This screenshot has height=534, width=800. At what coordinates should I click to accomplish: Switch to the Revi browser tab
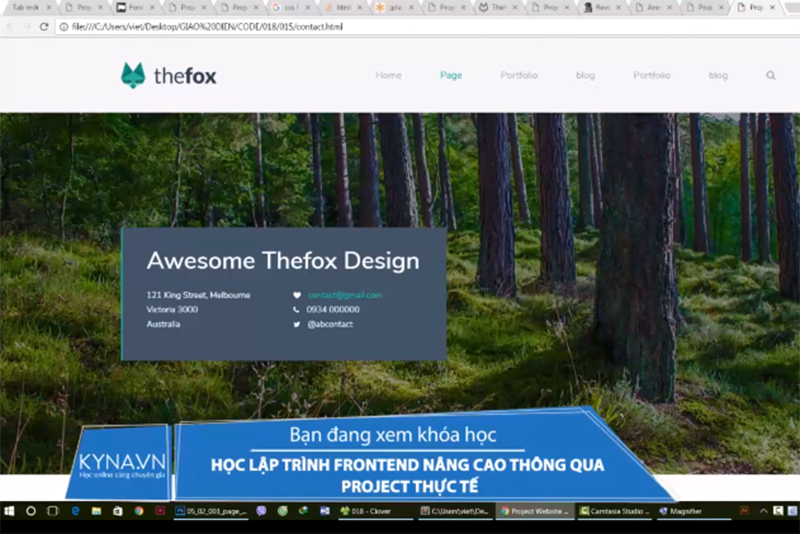602,7
